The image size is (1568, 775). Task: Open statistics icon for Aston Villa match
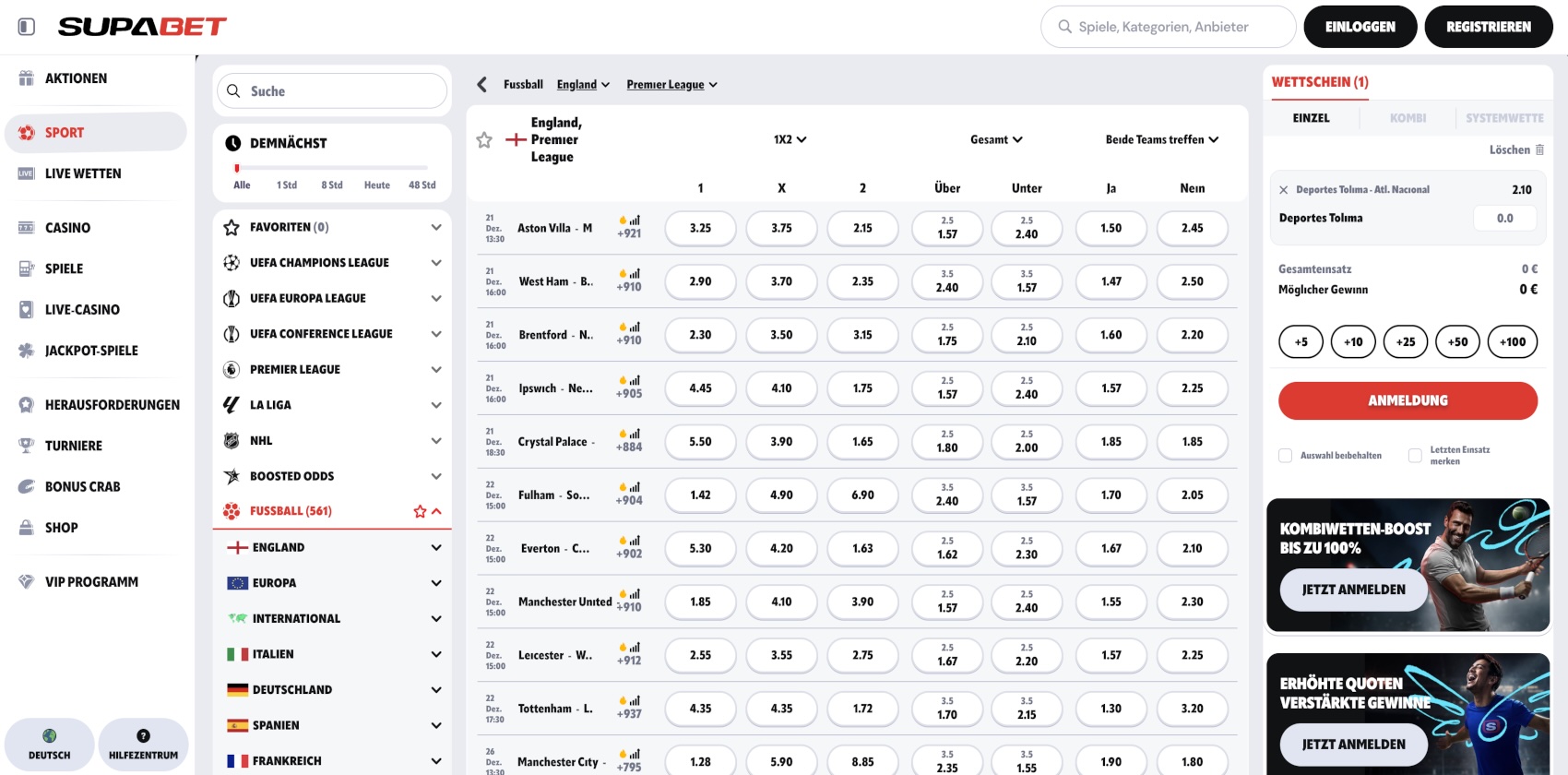point(635,221)
